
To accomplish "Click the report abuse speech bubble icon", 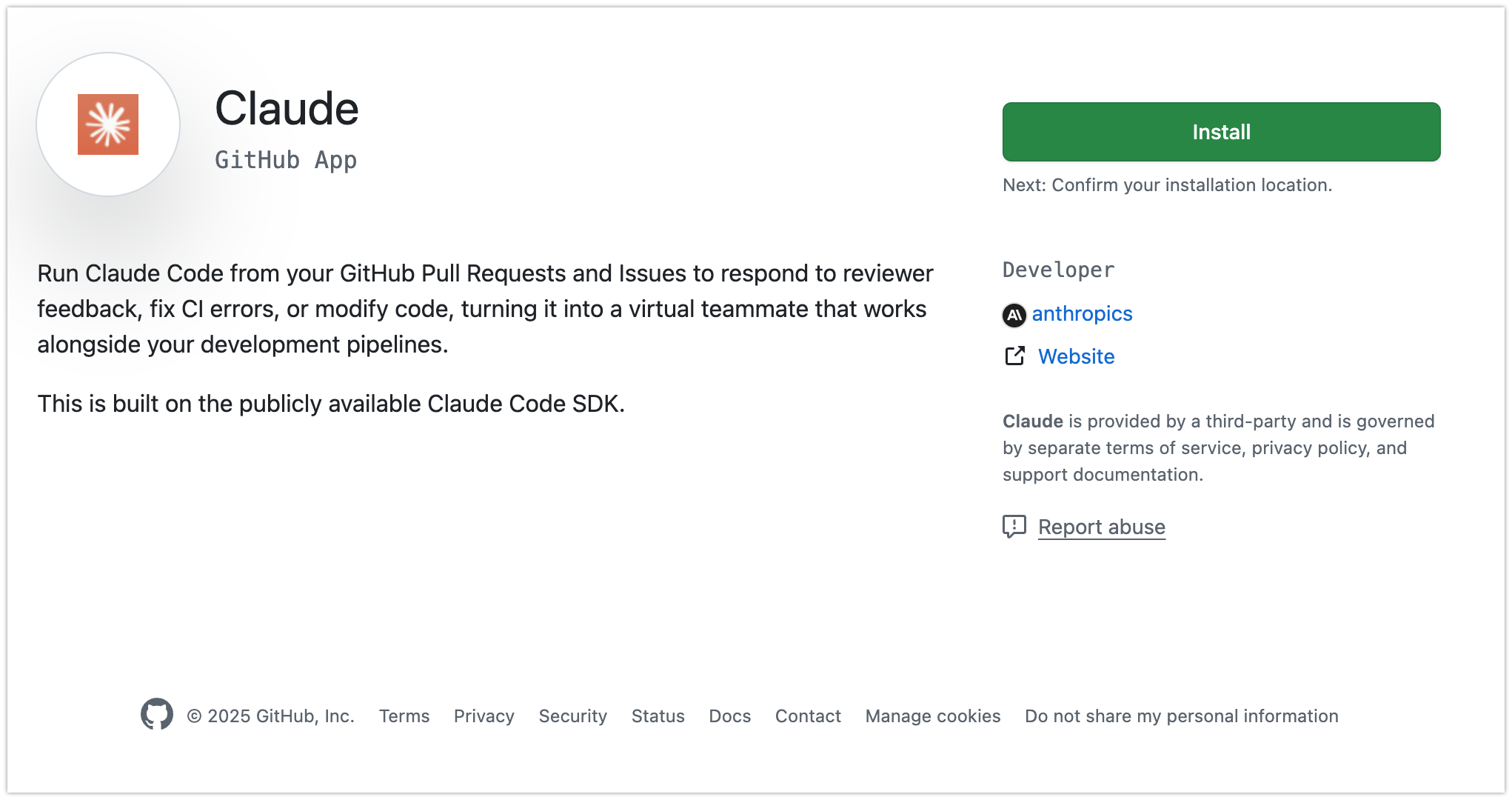I will pos(1014,527).
